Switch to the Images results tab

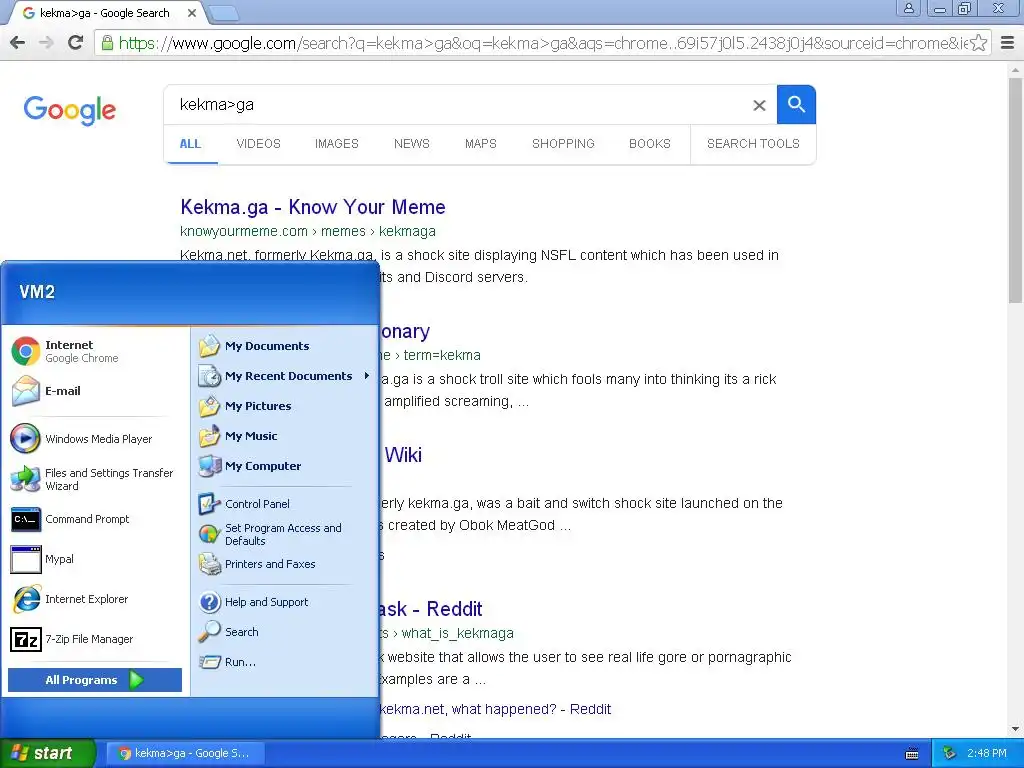point(337,144)
